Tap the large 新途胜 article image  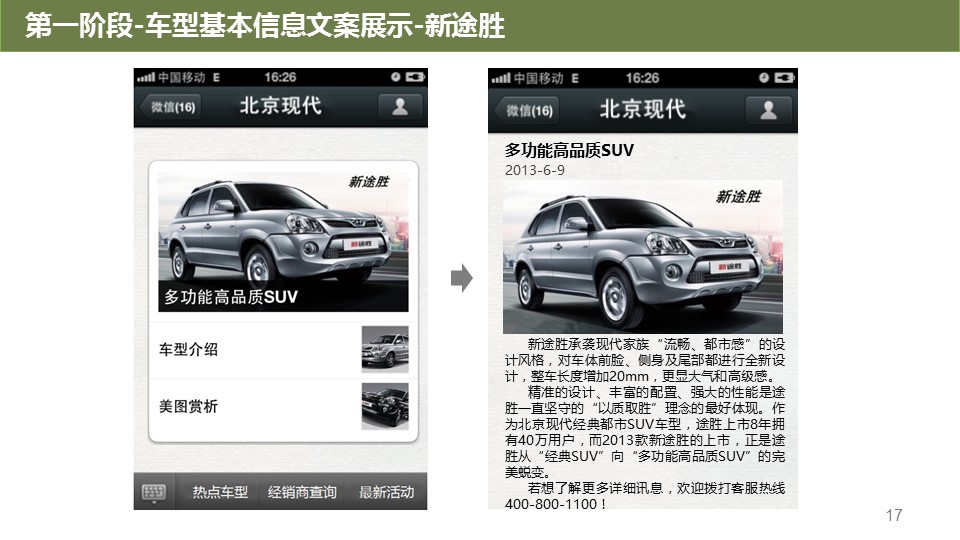643,257
